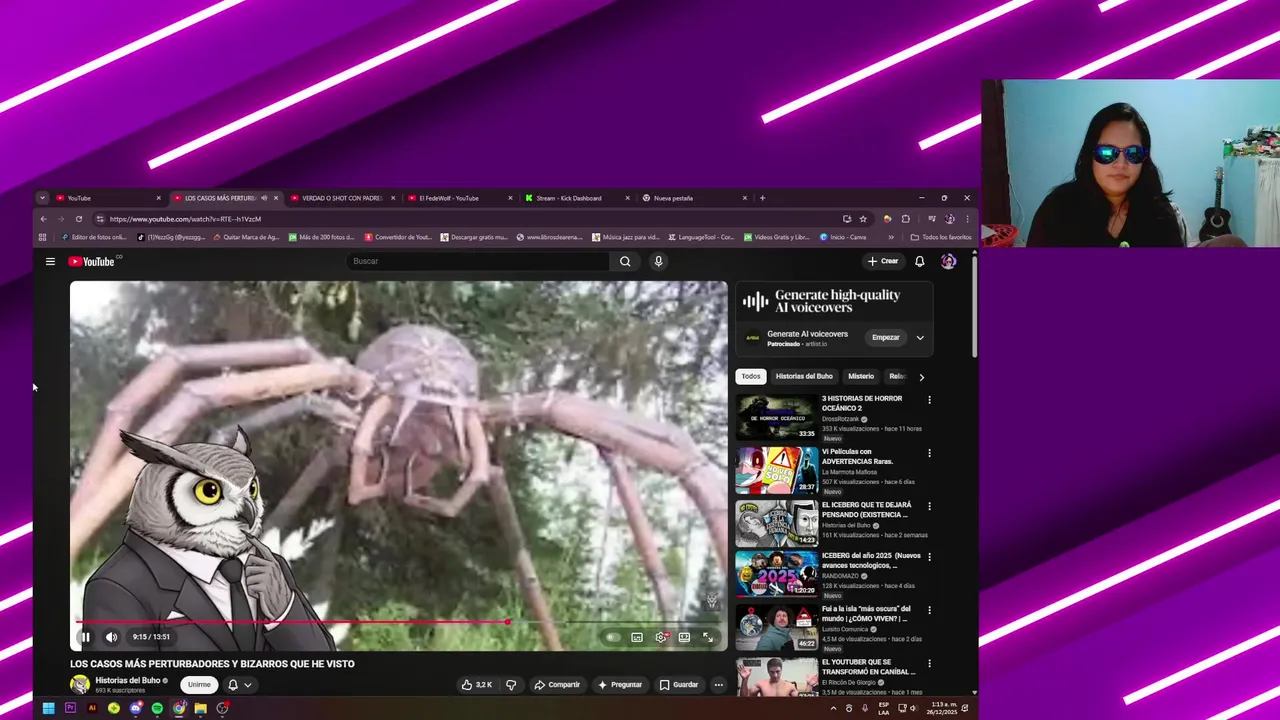Open the YouTube account avatar menu

point(948,261)
